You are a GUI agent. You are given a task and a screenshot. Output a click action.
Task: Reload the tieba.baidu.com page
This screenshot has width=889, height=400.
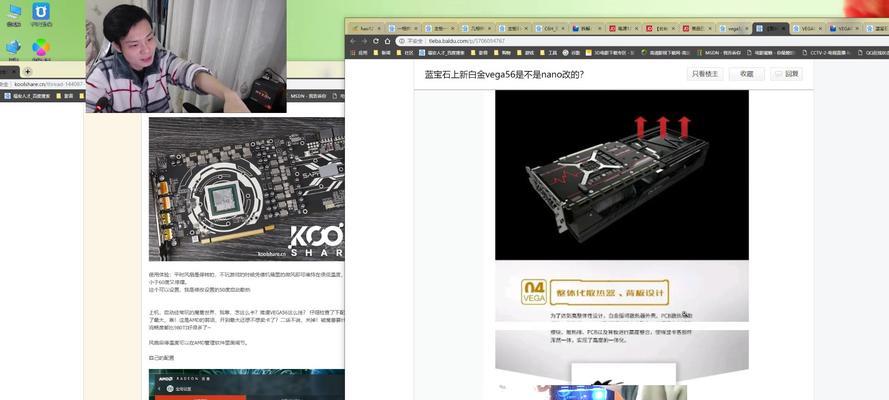[376, 41]
